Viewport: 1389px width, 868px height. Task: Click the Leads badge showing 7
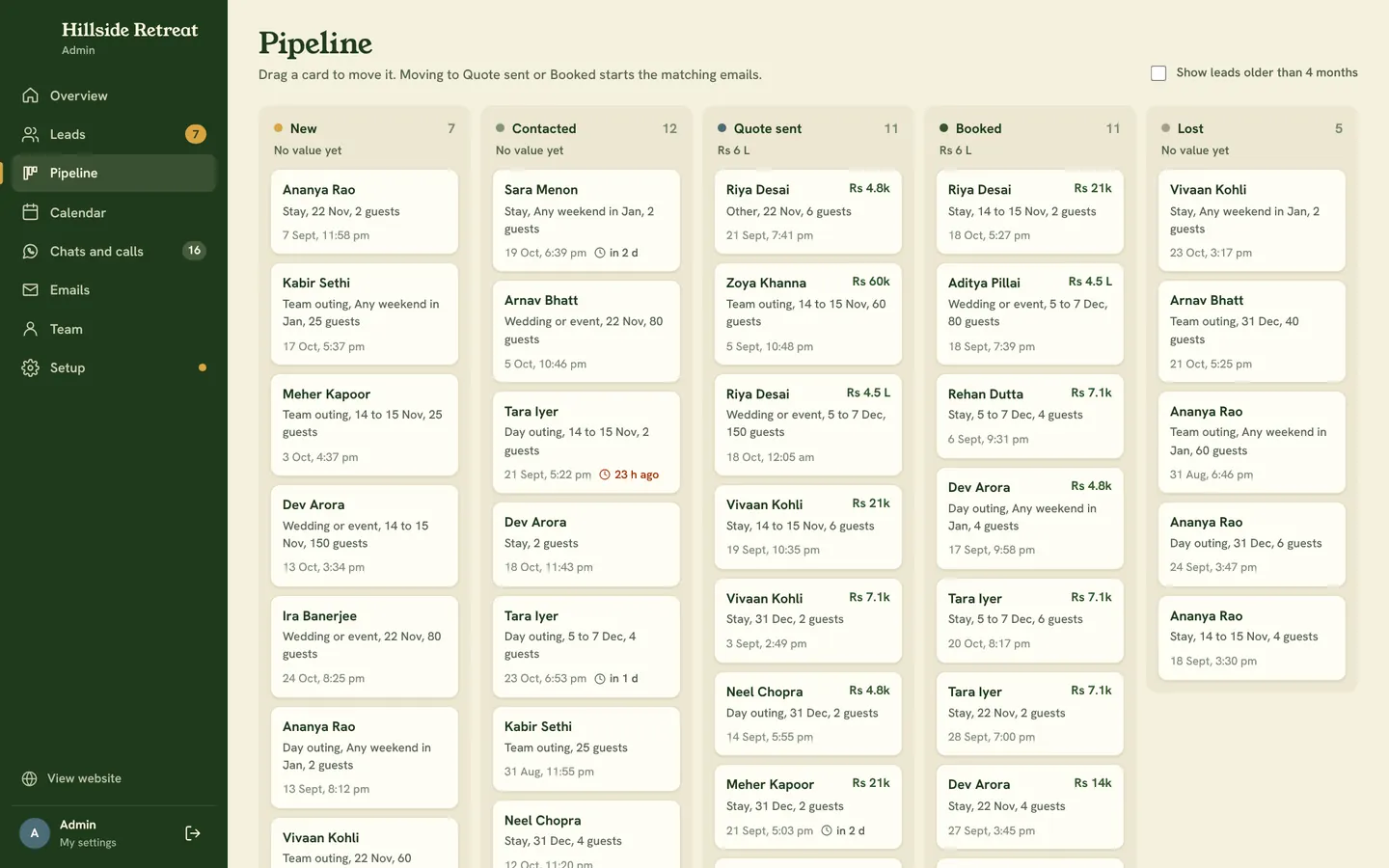pyautogui.click(x=196, y=134)
